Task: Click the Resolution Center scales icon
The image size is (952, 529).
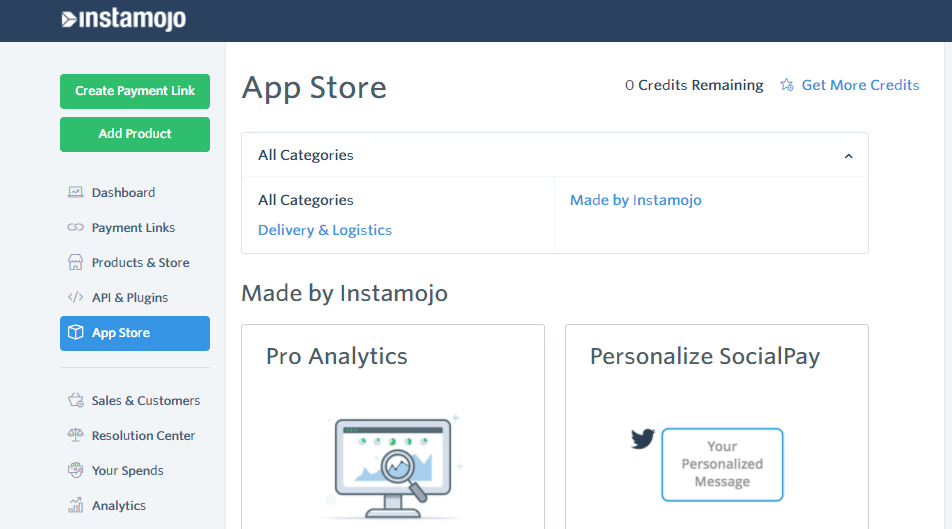Action: pyautogui.click(x=75, y=435)
